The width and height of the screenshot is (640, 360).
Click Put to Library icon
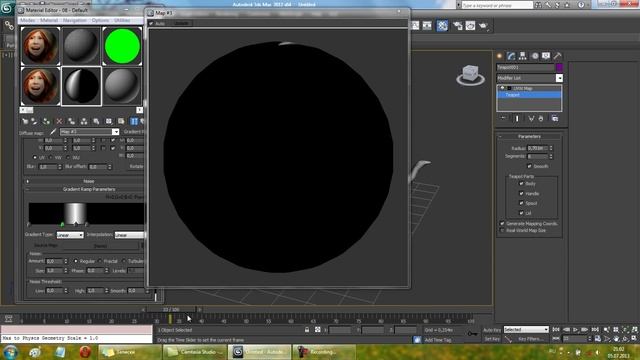click(96, 121)
